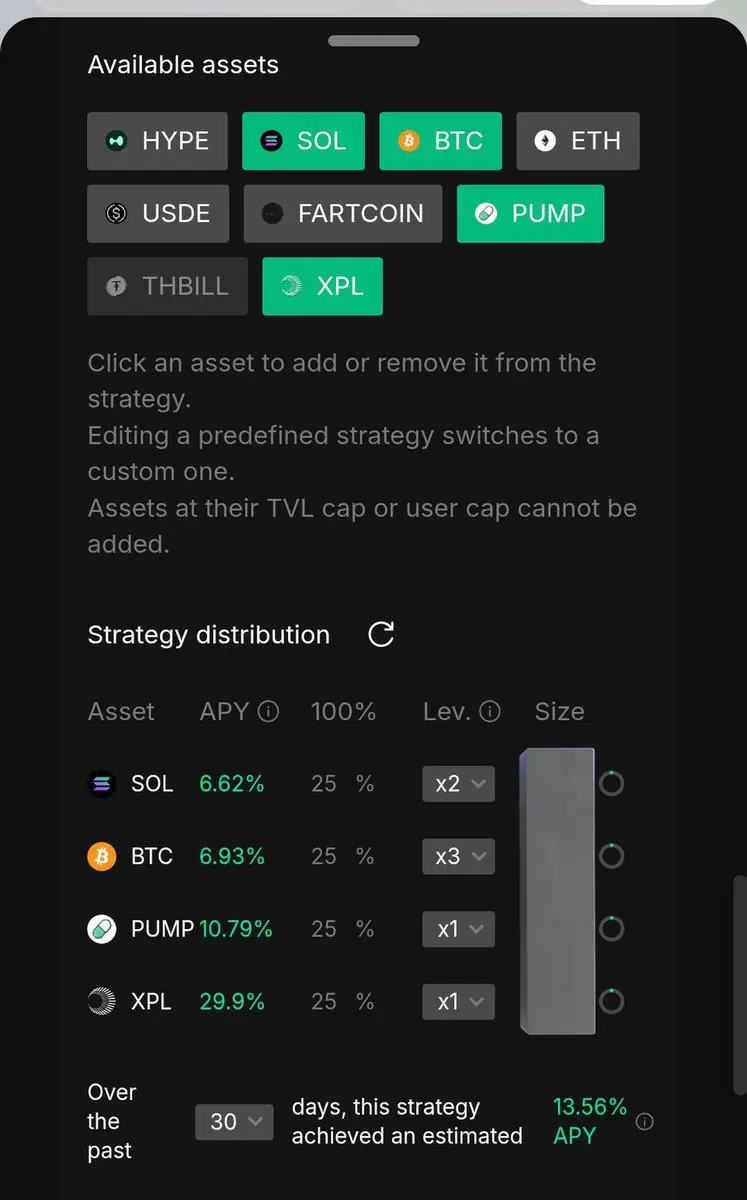Click the SOL percentage input field
The width and height of the screenshot is (747, 1200).
(324, 783)
